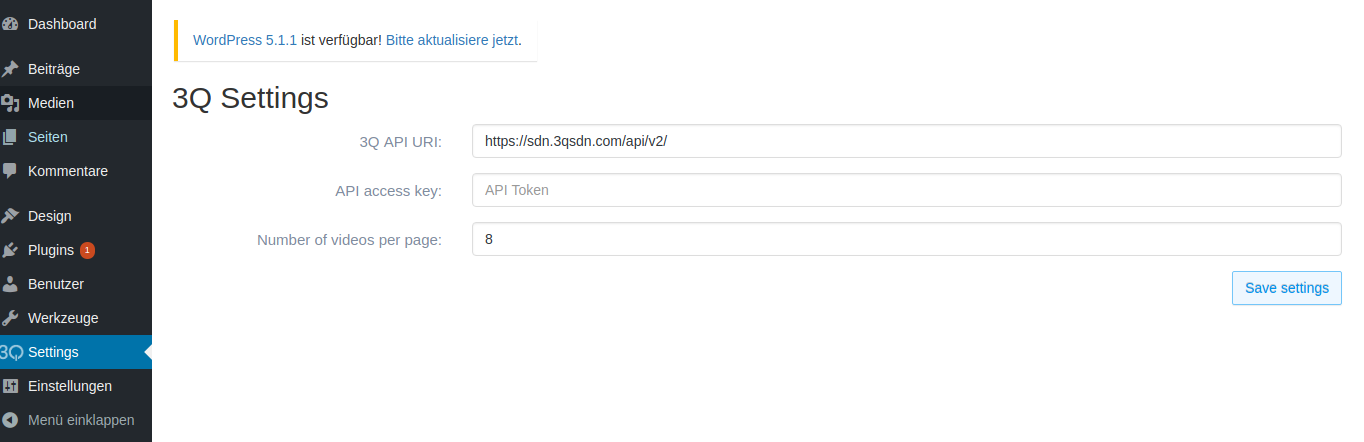
Task: Follow the WordPress 5.1.1 link
Action: [245, 41]
